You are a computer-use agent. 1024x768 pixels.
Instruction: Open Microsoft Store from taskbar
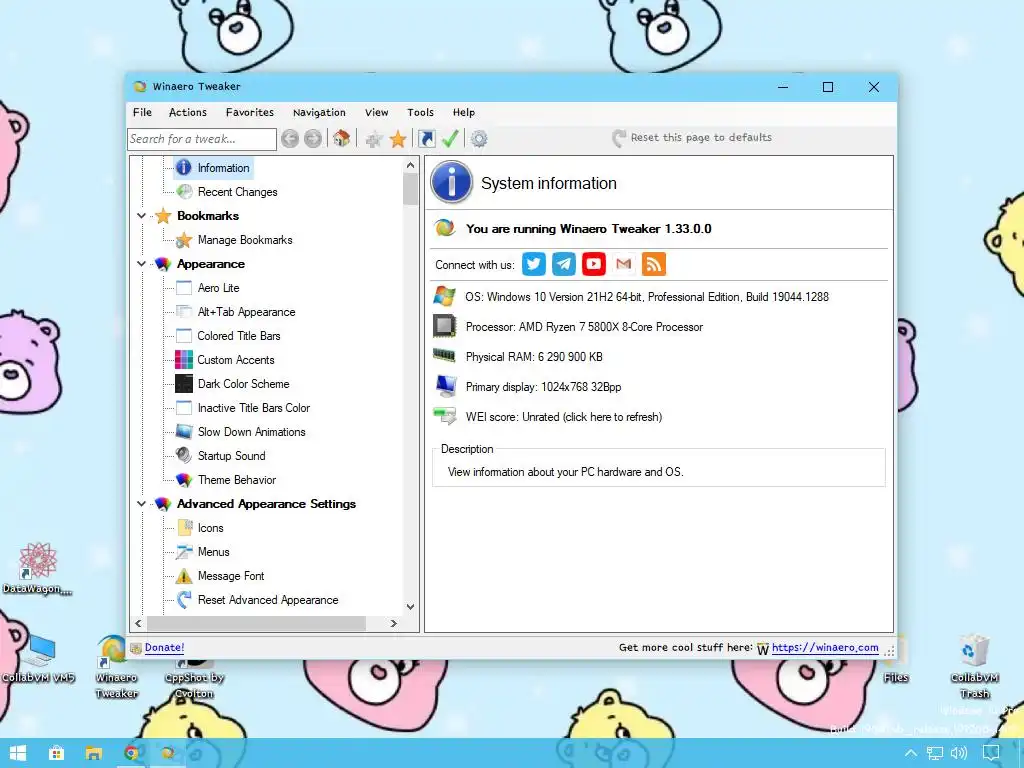[56, 753]
